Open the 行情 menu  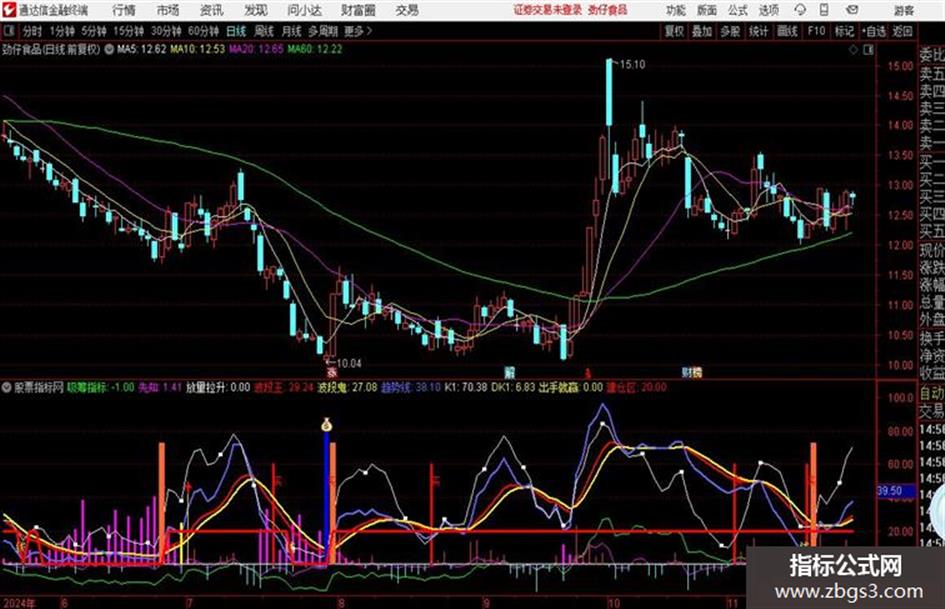pos(124,10)
